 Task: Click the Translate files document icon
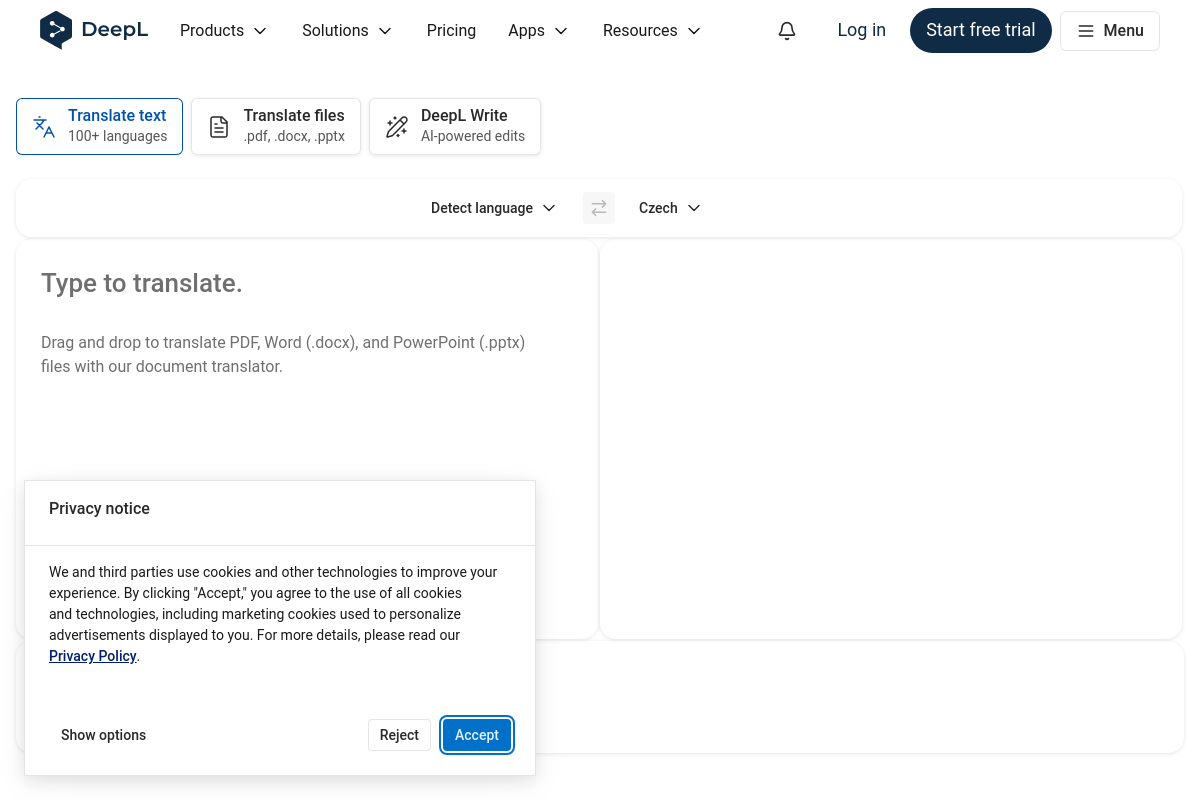pos(219,127)
